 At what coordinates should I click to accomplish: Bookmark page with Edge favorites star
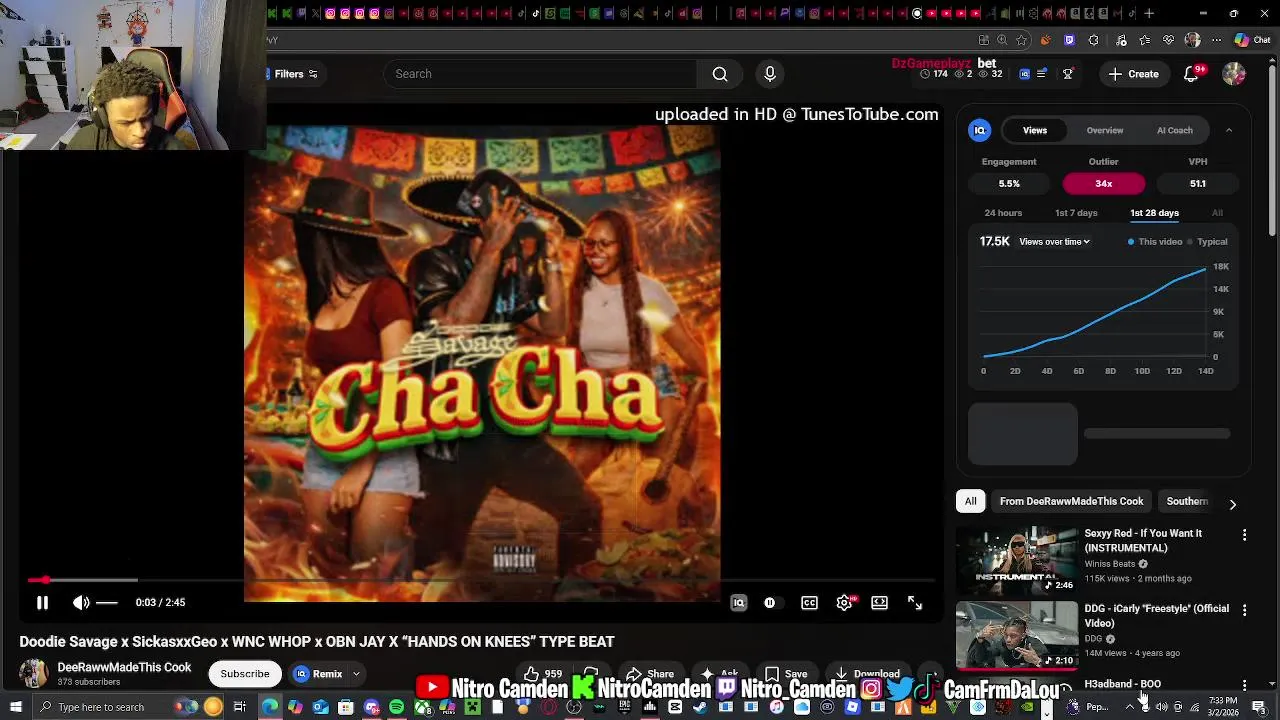point(1021,40)
